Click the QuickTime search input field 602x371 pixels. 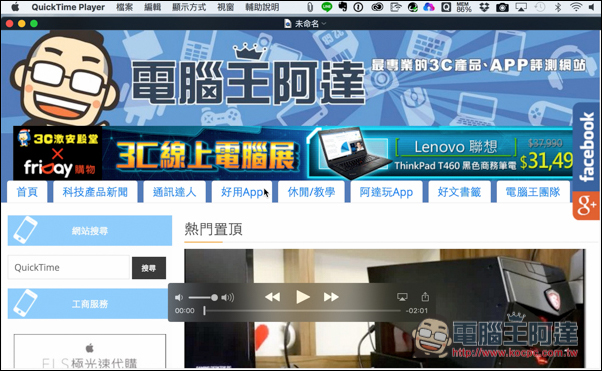click(69, 267)
